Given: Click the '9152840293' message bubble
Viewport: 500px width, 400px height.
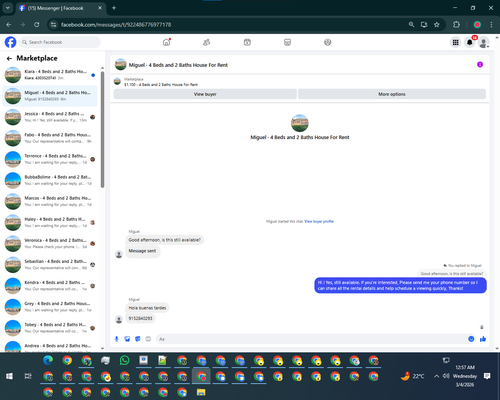Looking at the screenshot, I should tap(140, 318).
